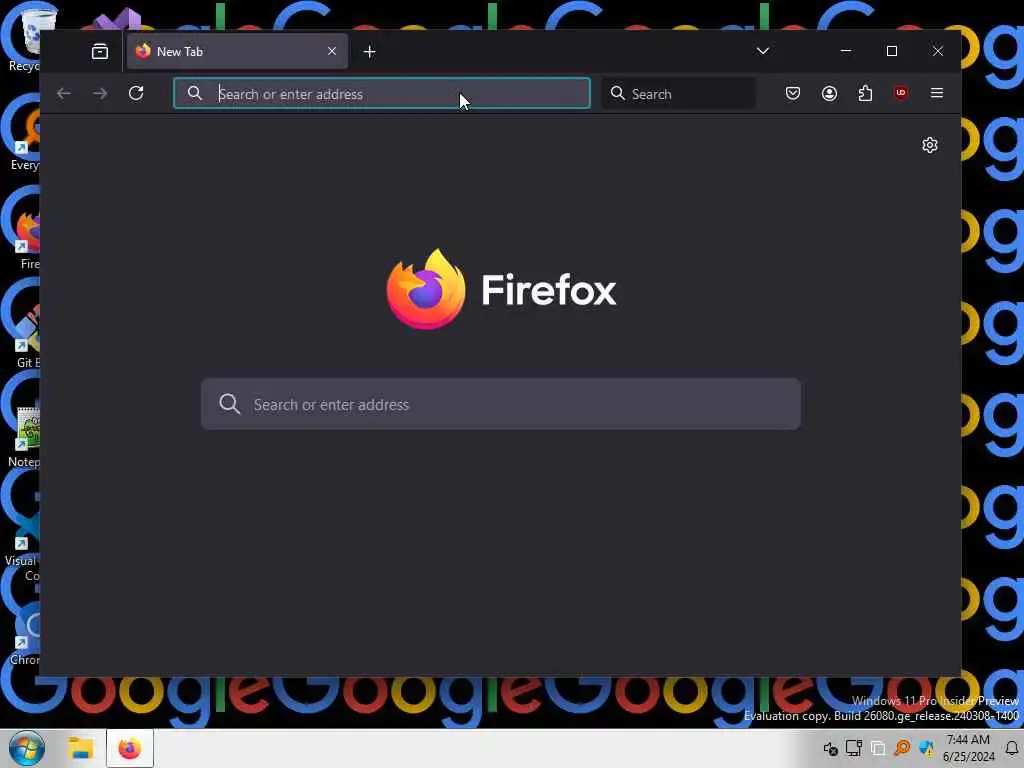The width and height of the screenshot is (1024, 768).
Task: Open Firefox account icon
Action: tap(829, 93)
